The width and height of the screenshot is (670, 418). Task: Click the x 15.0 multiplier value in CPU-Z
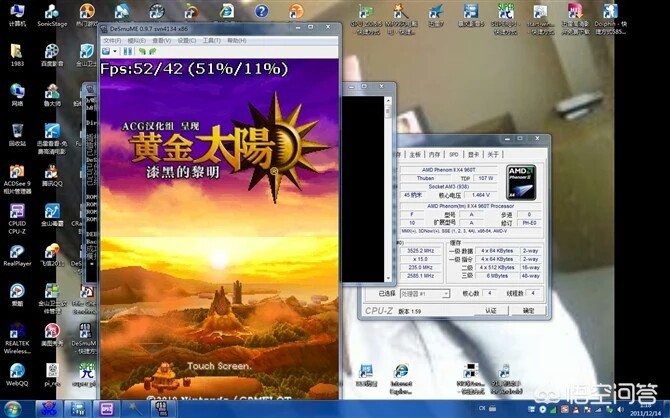(x=421, y=259)
